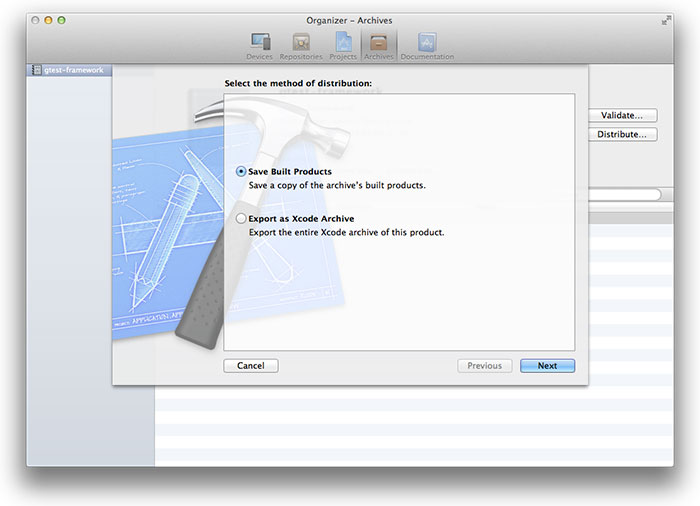Enter full screen with the arrows icon
700x506 pixels.
pos(666,20)
